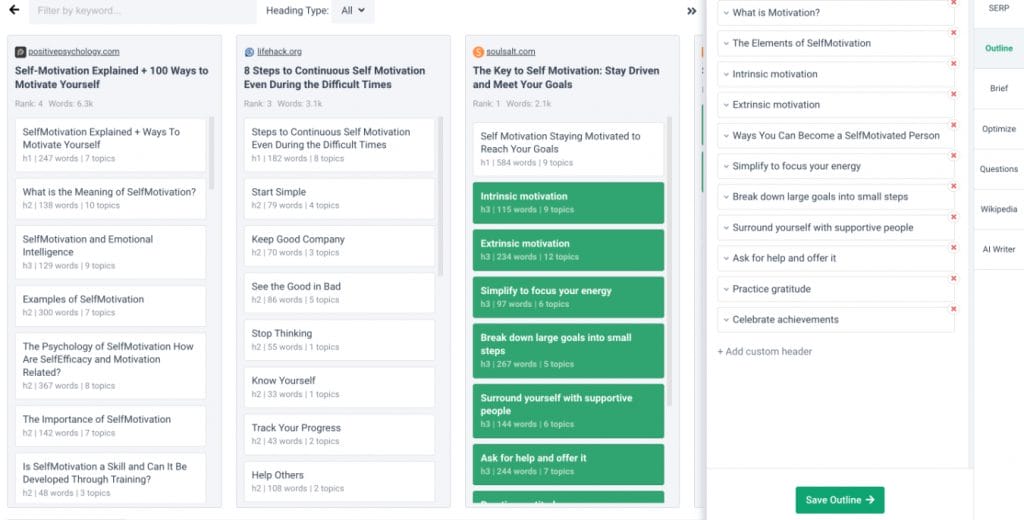
Task: Click the positivepsychology.com favicon
Action: (20, 52)
